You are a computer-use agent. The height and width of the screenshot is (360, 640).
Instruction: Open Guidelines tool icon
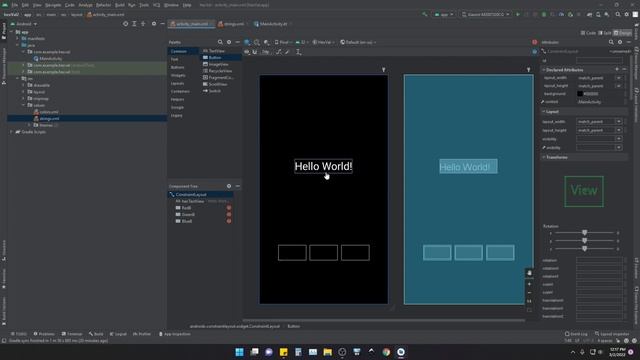pyautogui.click(x=298, y=52)
